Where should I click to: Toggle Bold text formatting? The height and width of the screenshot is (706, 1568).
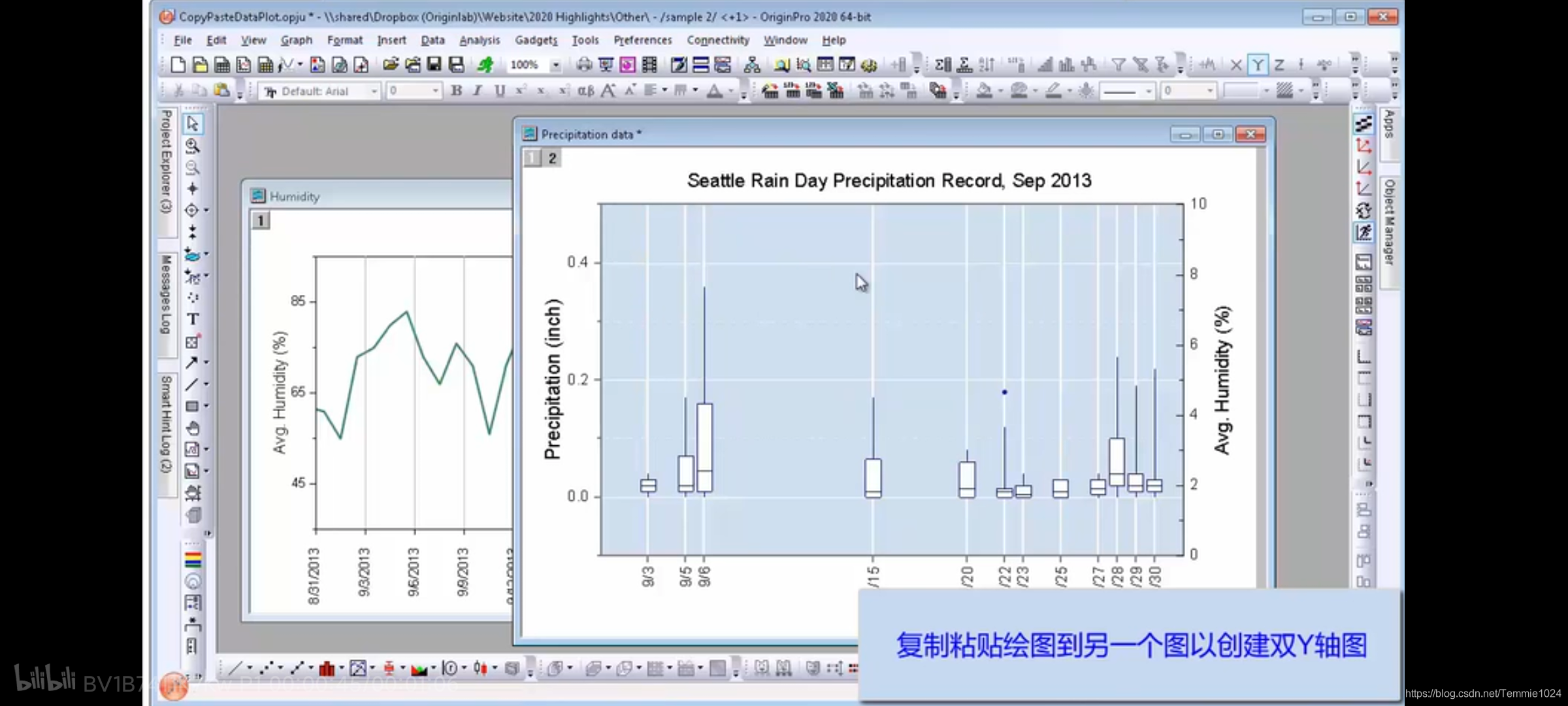click(456, 91)
